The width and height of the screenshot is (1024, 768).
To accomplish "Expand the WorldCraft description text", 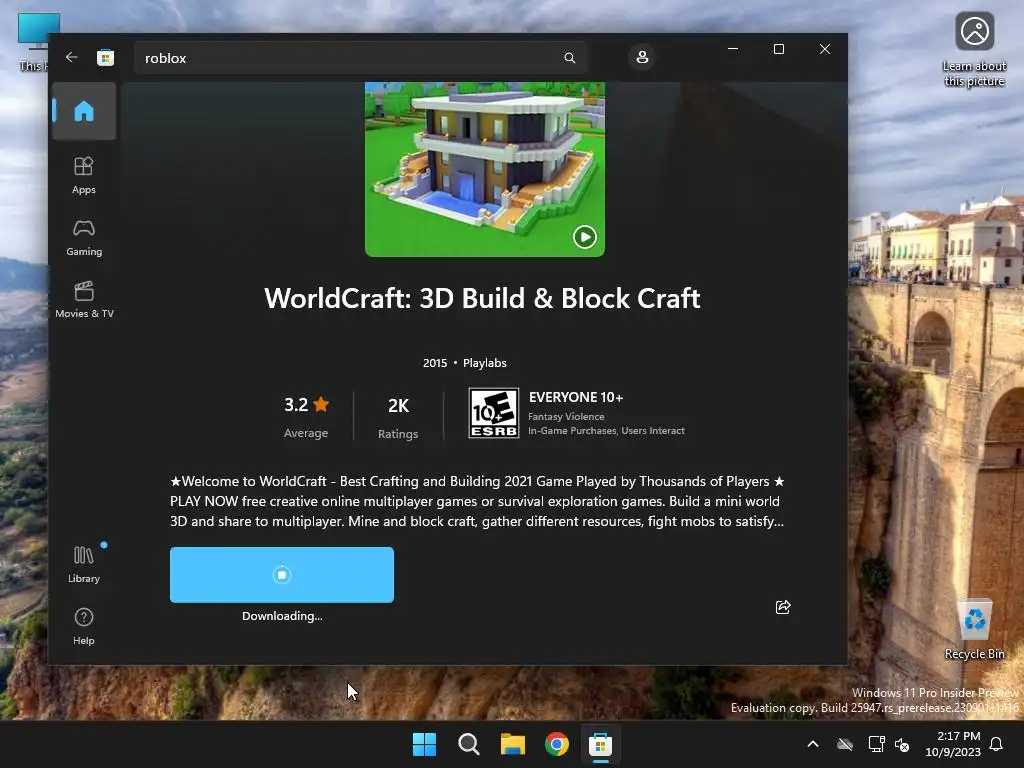I will coord(477,502).
